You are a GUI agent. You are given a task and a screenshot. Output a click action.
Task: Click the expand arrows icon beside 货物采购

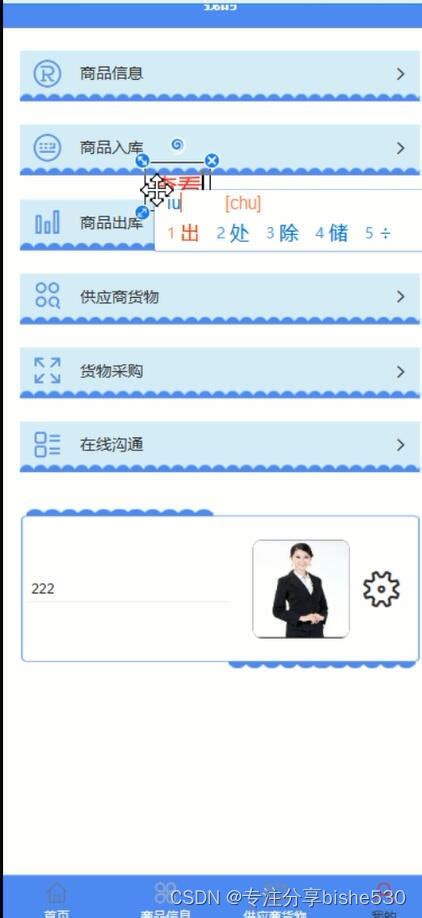pos(47,371)
